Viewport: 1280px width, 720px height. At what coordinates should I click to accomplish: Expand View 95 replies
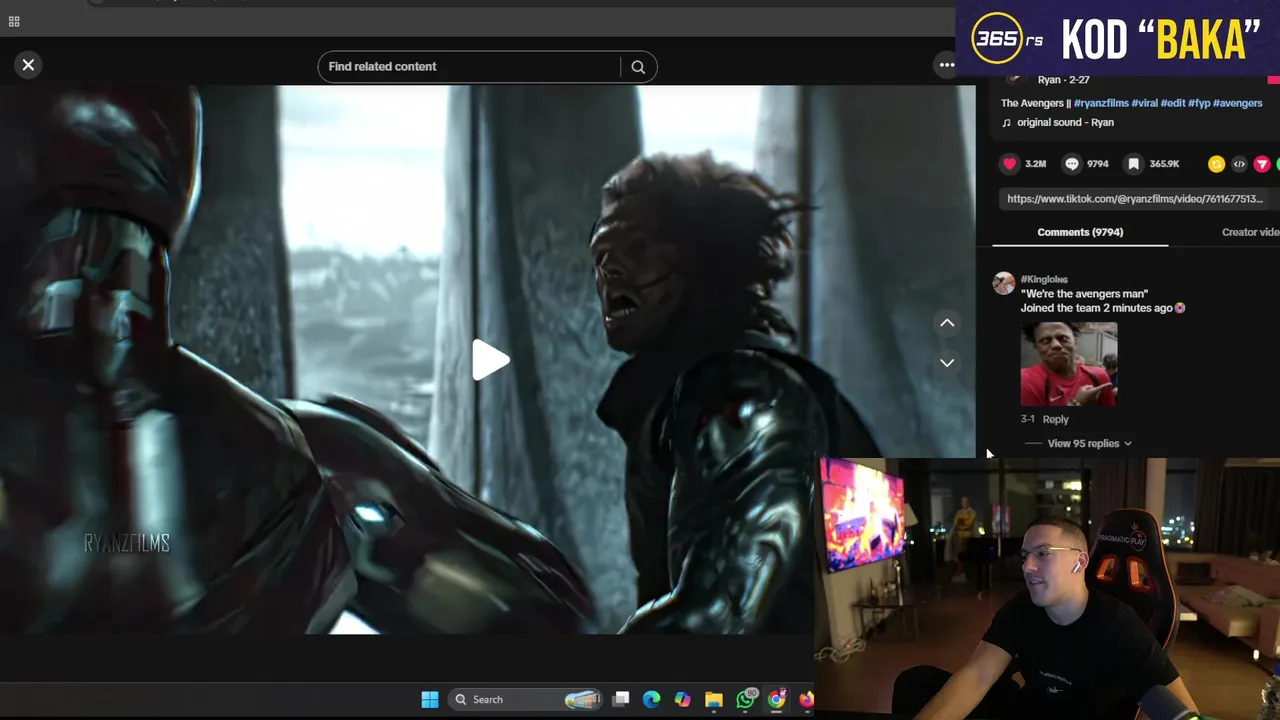(1089, 443)
